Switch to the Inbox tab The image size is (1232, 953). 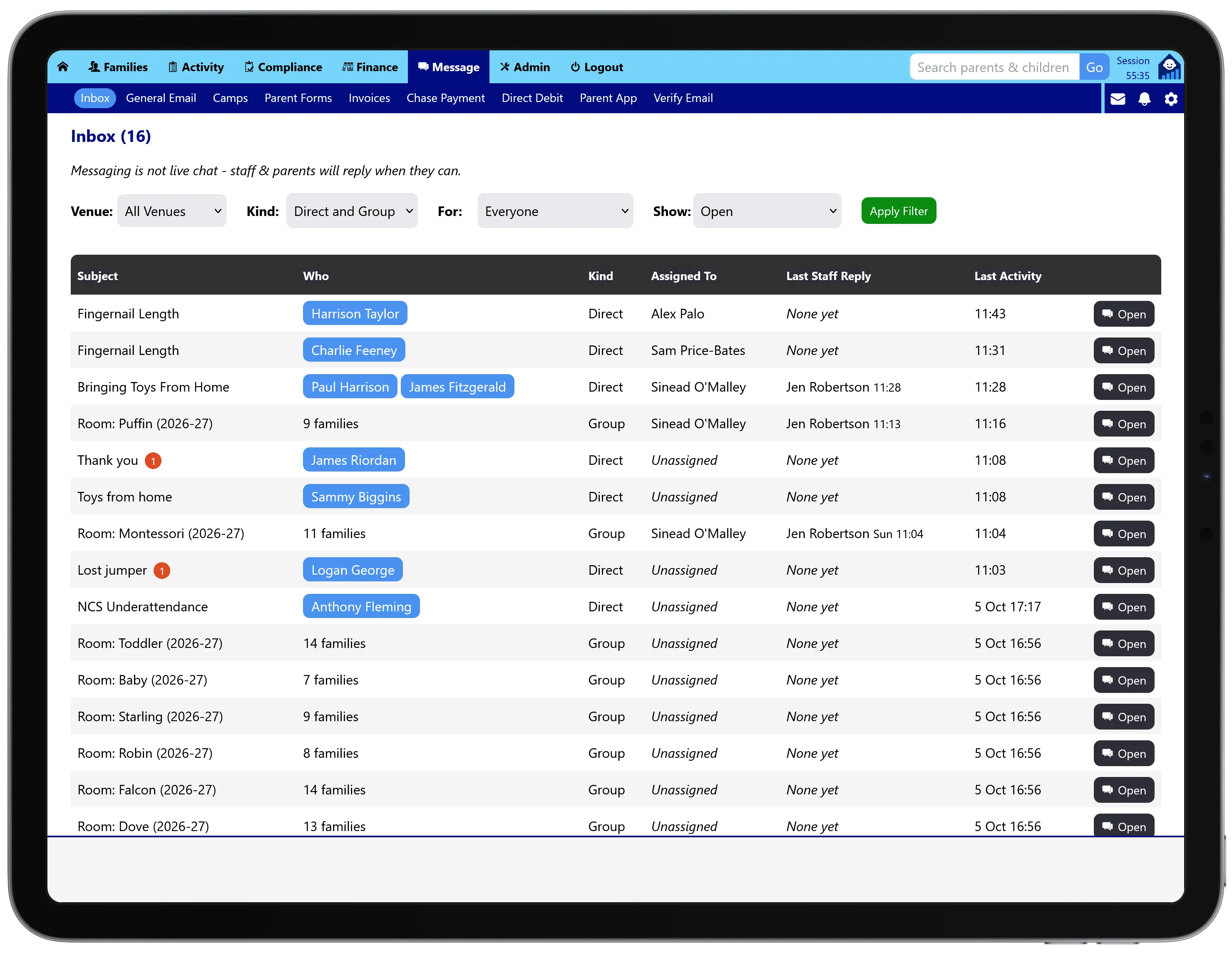[95, 98]
